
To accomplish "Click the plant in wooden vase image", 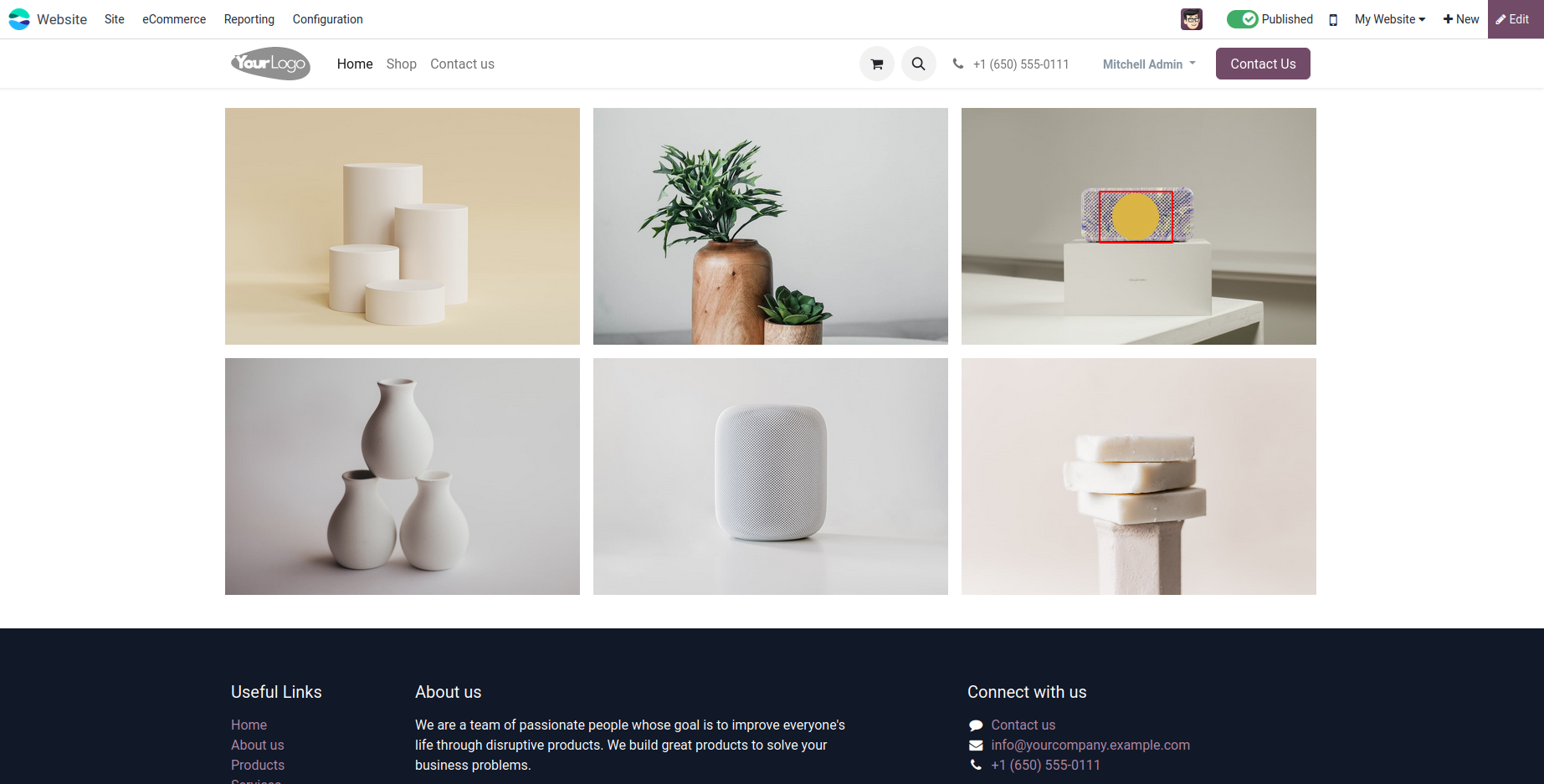I will [771, 226].
